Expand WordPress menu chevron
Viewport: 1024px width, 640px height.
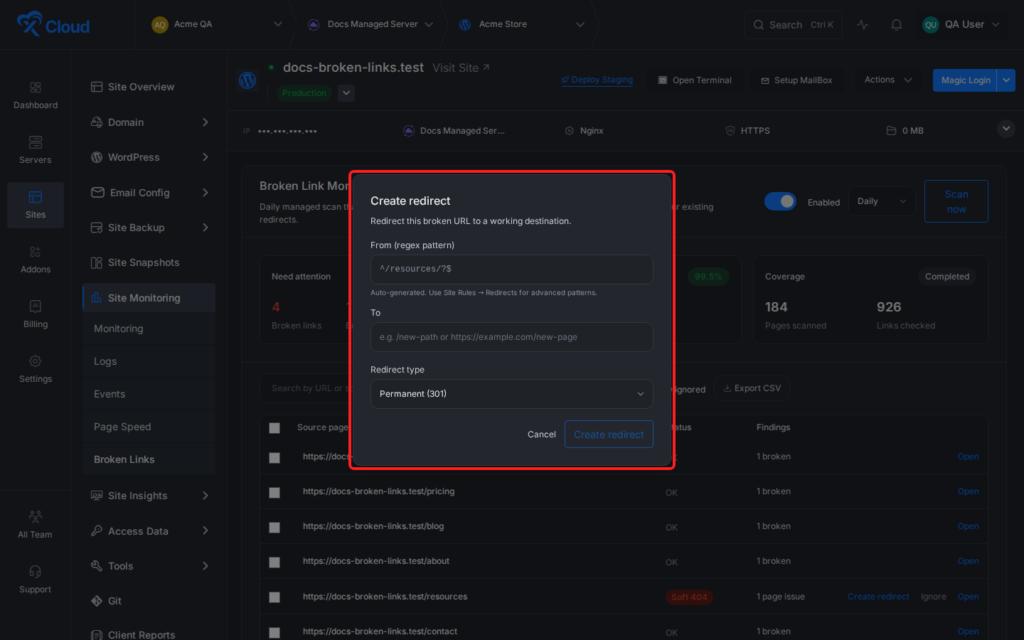coord(205,157)
